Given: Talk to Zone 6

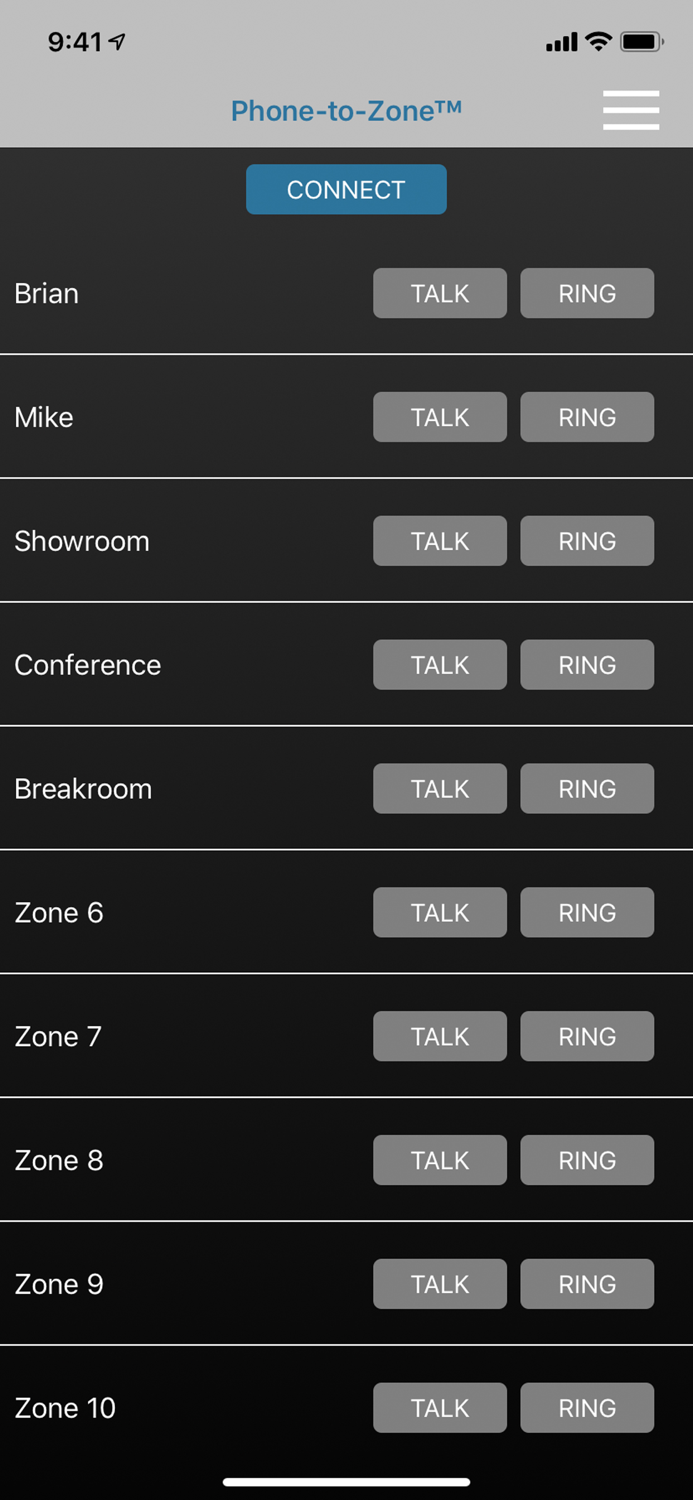Looking at the screenshot, I should click(x=440, y=912).
